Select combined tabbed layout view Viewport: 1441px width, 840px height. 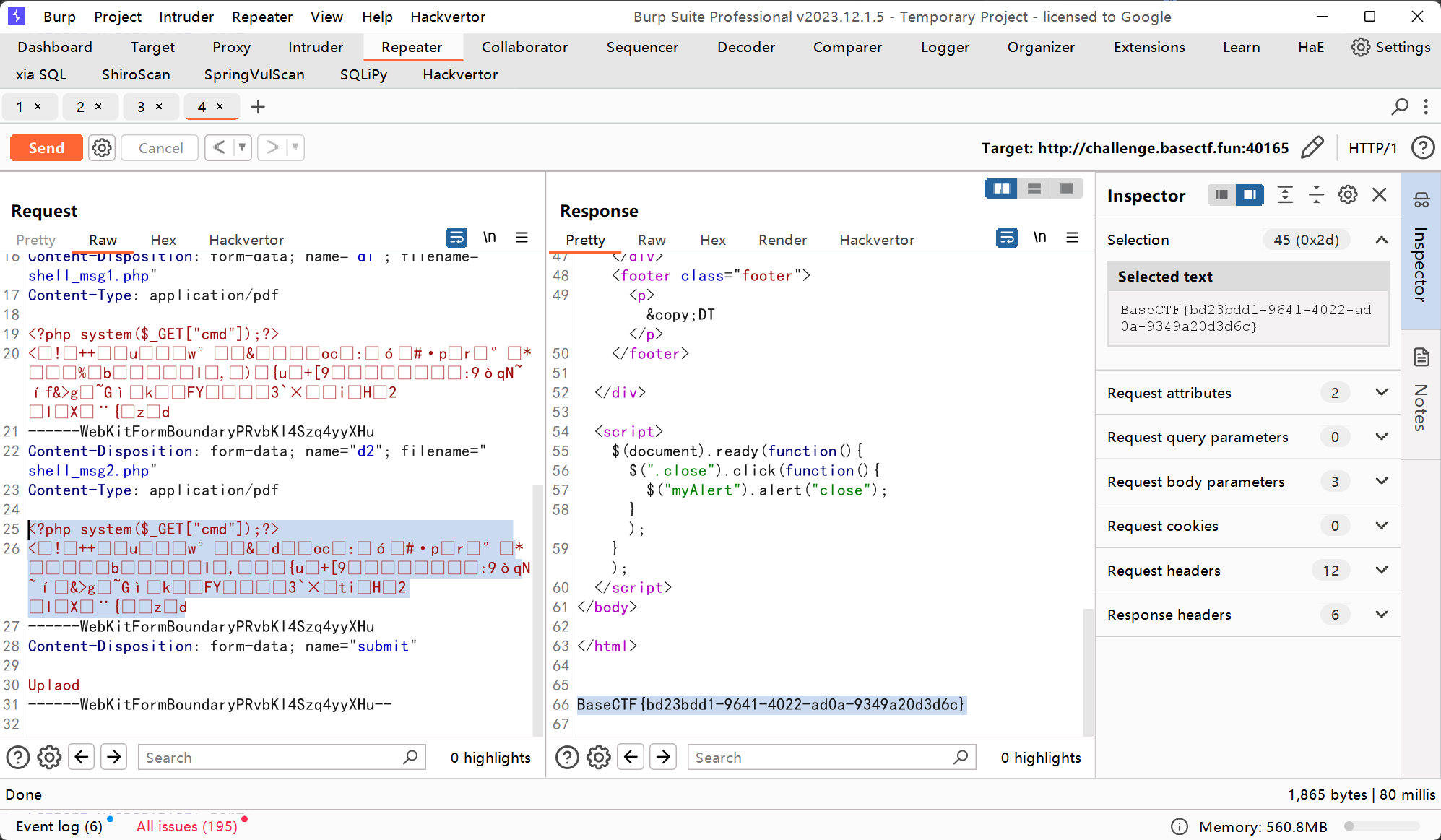pyautogui.click(x=1067, y=189)
